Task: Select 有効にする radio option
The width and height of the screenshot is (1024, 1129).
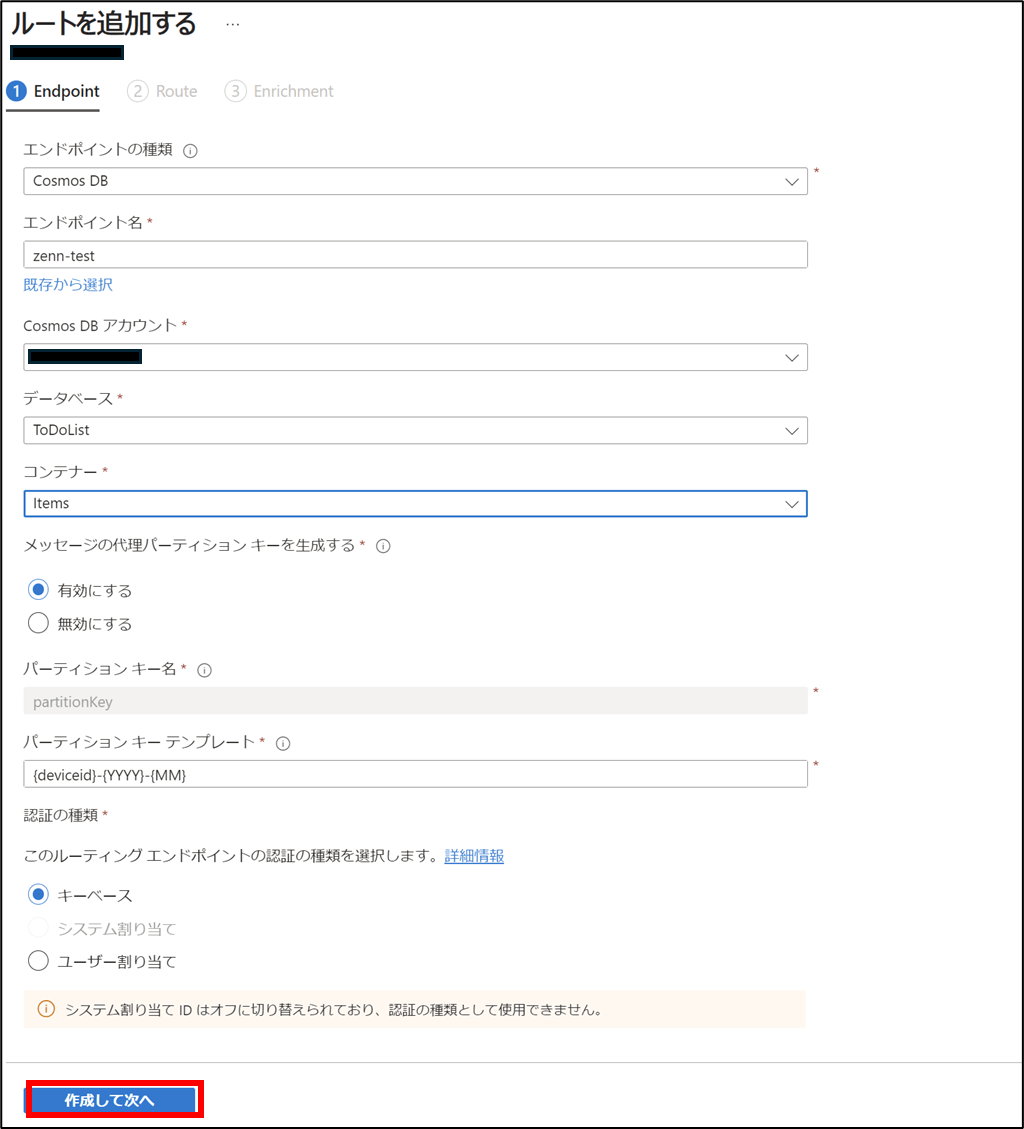Action: coord(38,590)
